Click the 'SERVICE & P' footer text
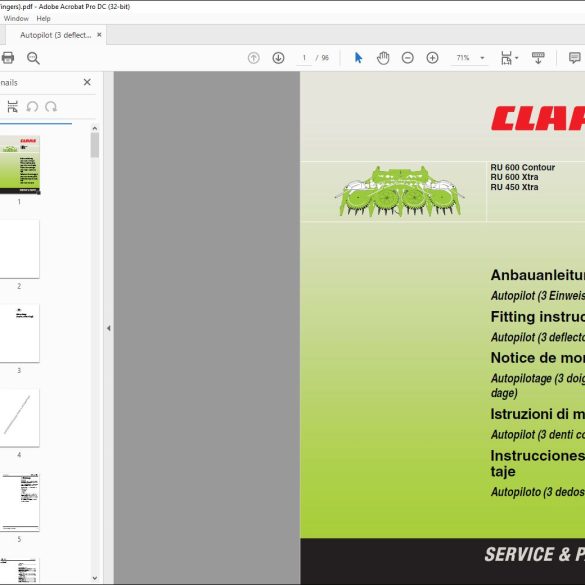 pyautogui.click(x=534, y=554)
